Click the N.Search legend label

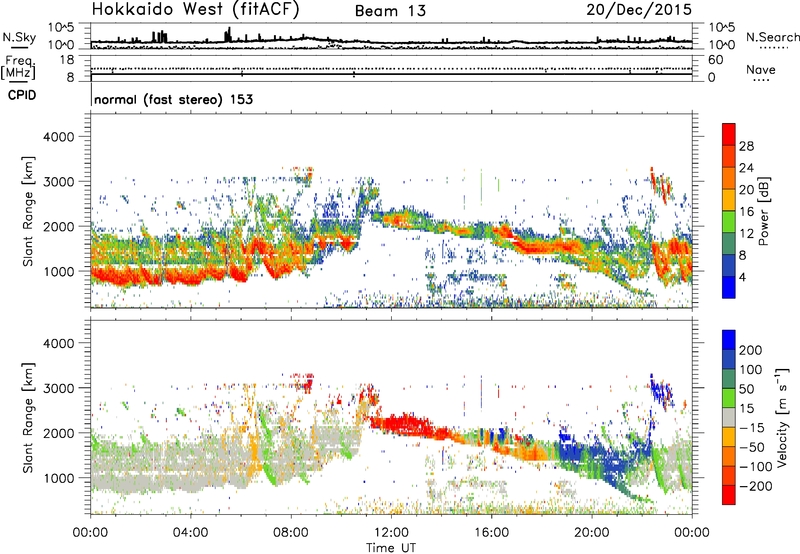772,37
